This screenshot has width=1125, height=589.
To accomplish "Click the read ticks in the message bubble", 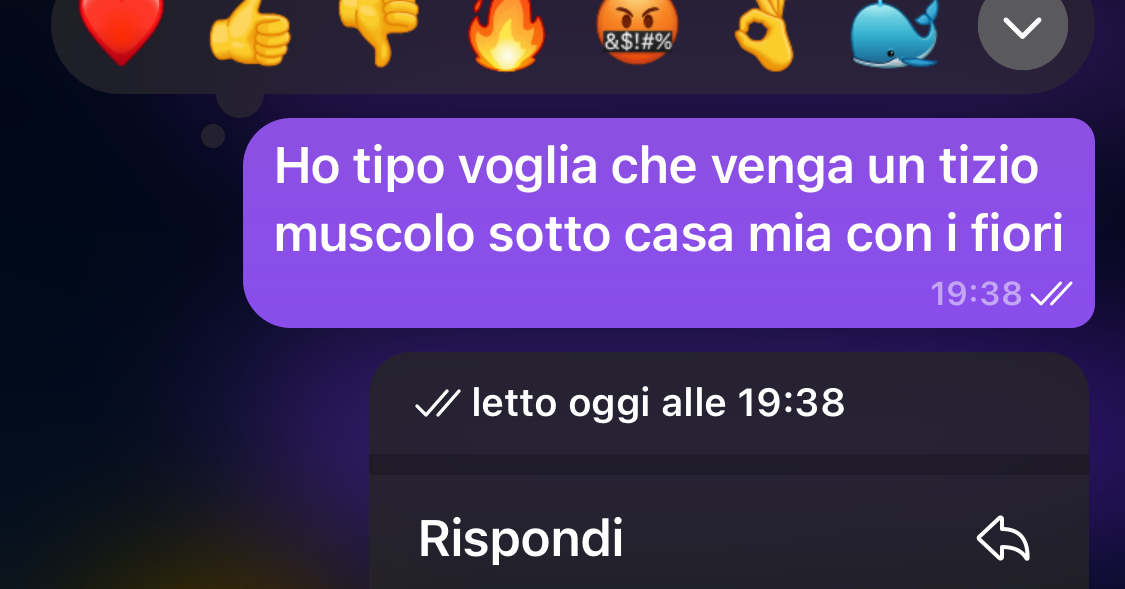I will [x=1051, y=293].
